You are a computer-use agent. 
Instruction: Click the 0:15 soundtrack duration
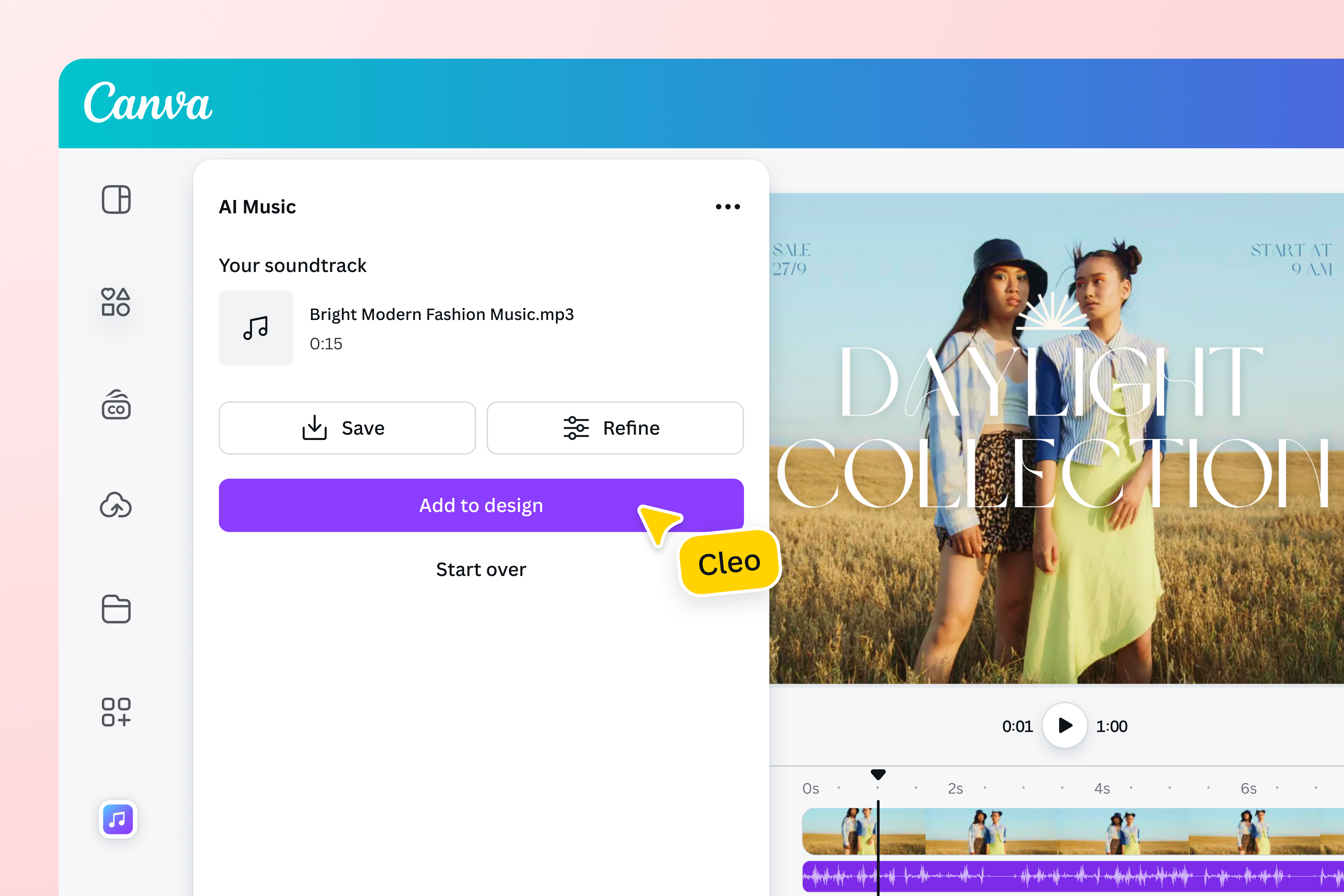click(x=326, y=344)
